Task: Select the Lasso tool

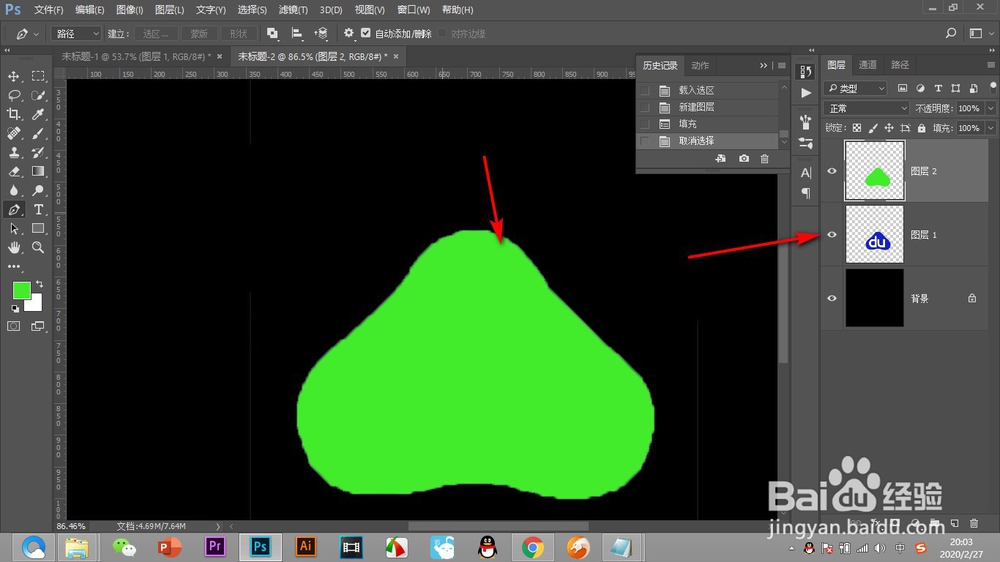Action: (x=13, y=96)
